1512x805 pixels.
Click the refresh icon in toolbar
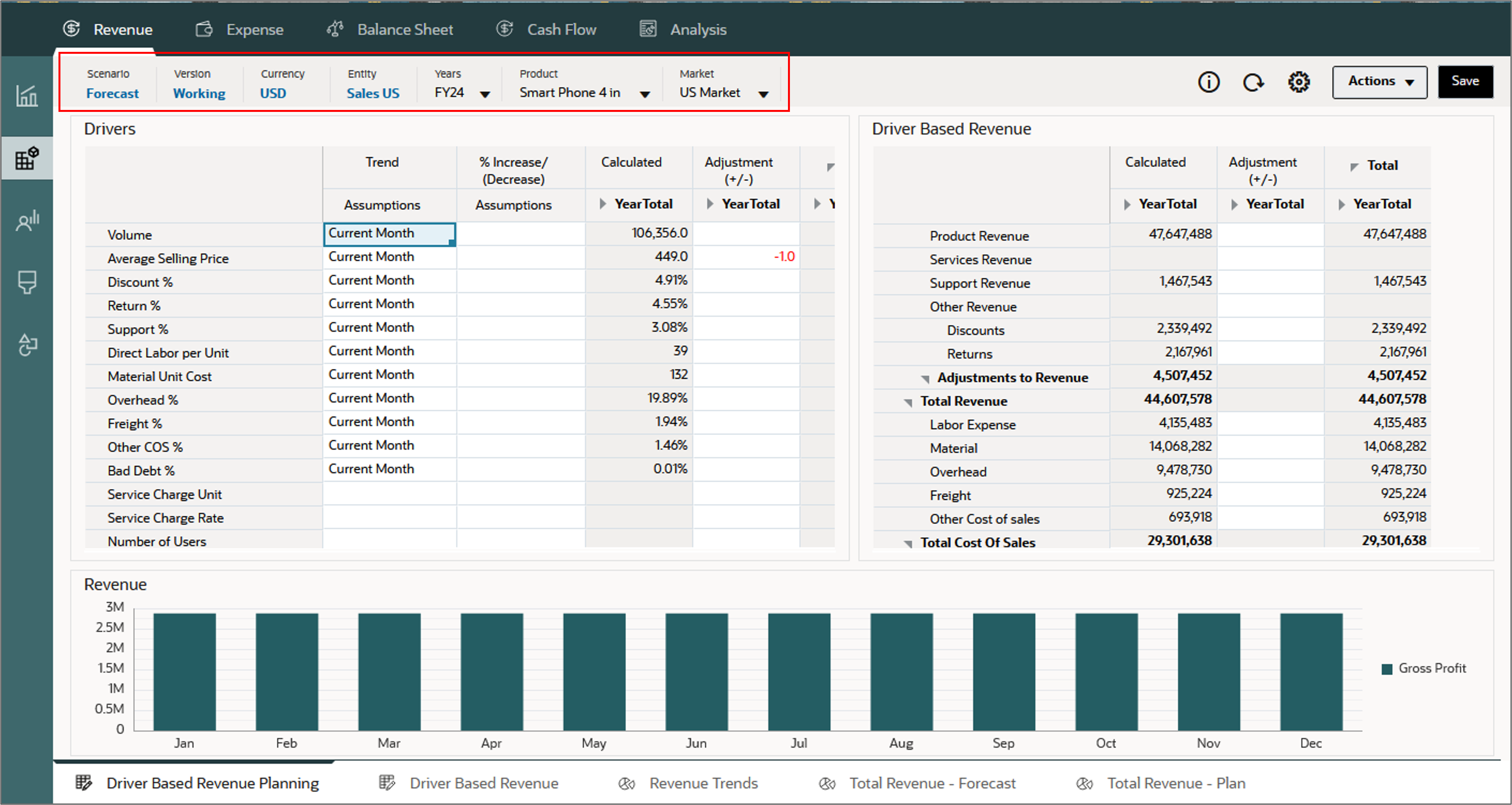pyautogui.click(x=1253, y=82)
